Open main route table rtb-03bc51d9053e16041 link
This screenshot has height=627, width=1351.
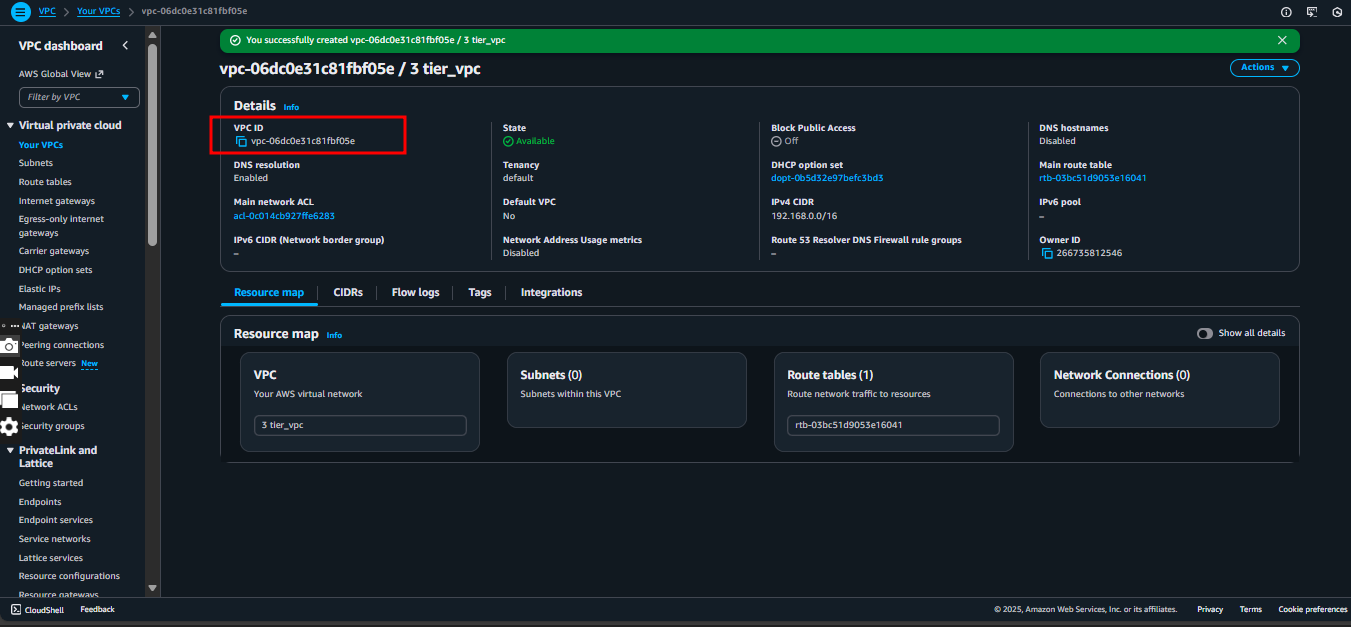1093,178
